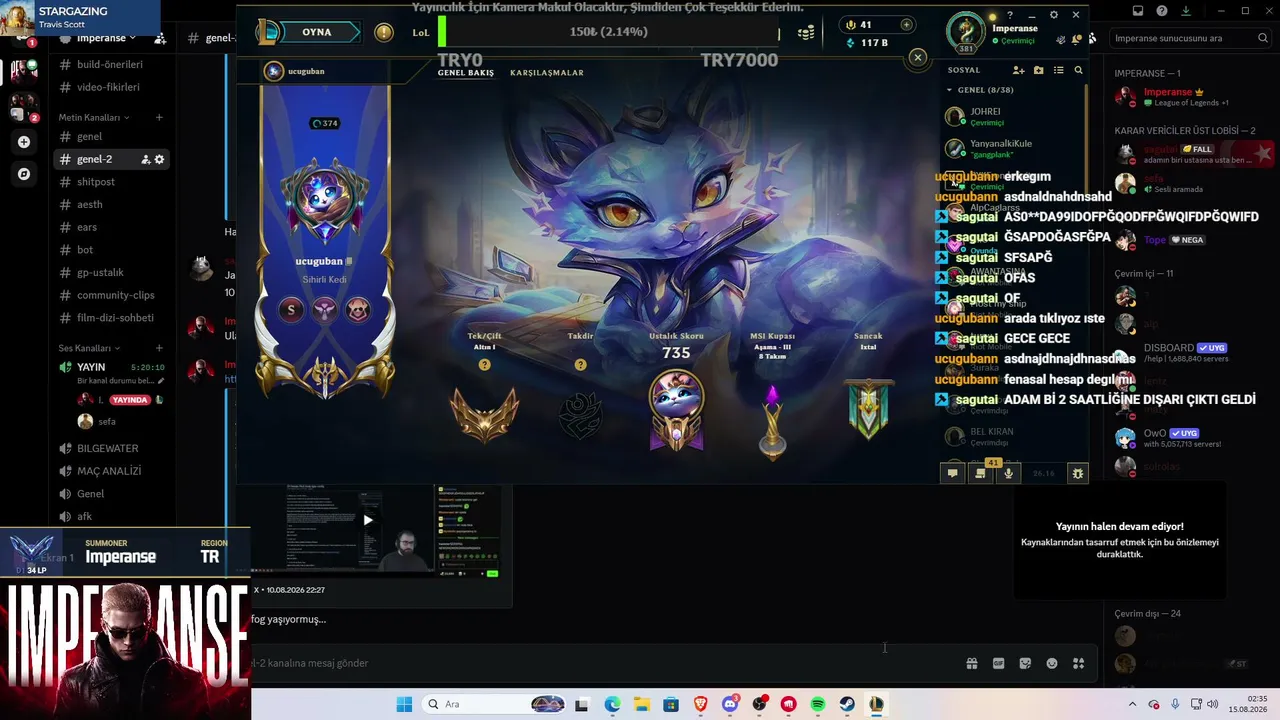Open the Imperanse summoner profile icon in League

966,32
